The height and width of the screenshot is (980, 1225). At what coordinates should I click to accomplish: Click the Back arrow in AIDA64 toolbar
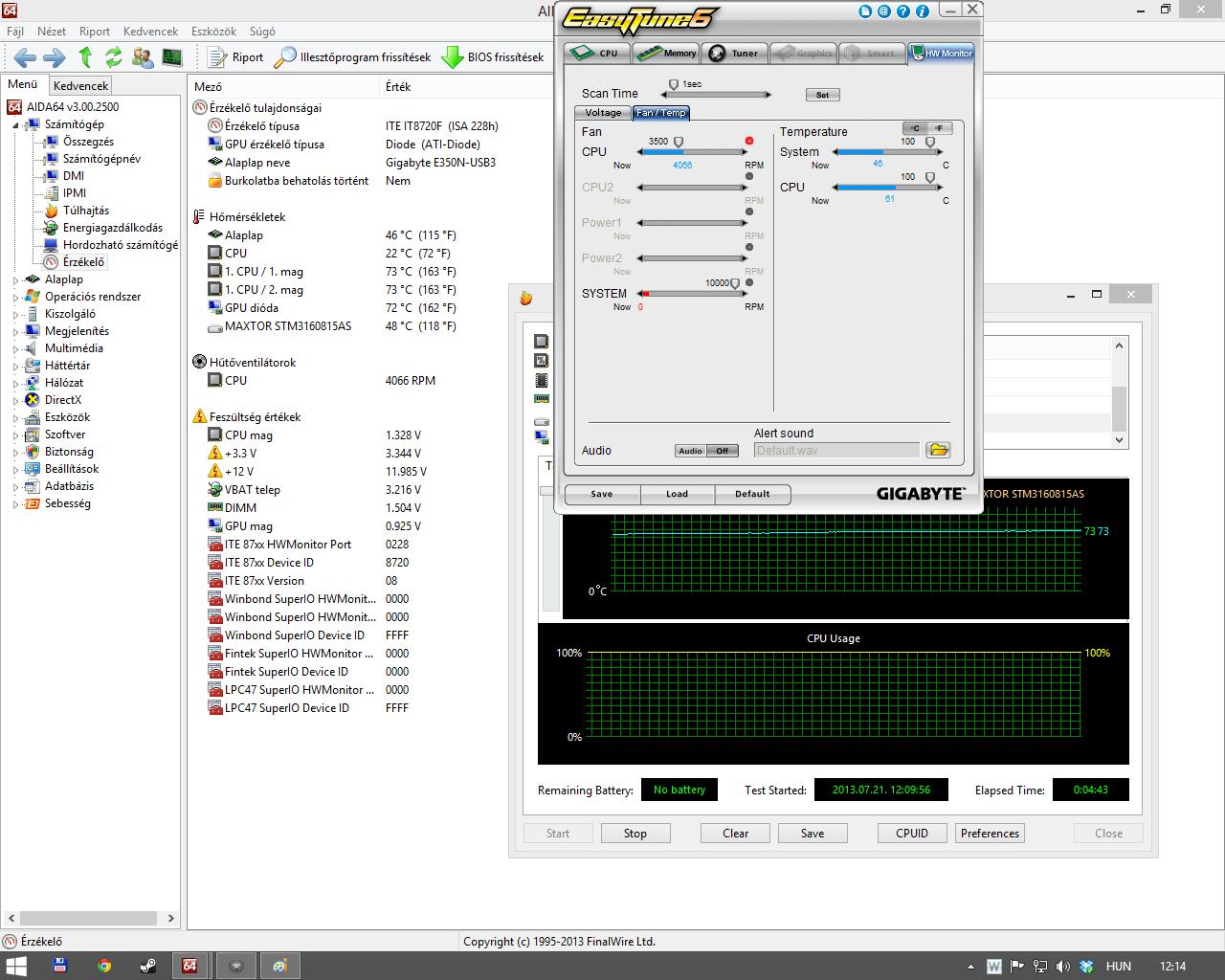pyautogui.click(x=25, y=57)
